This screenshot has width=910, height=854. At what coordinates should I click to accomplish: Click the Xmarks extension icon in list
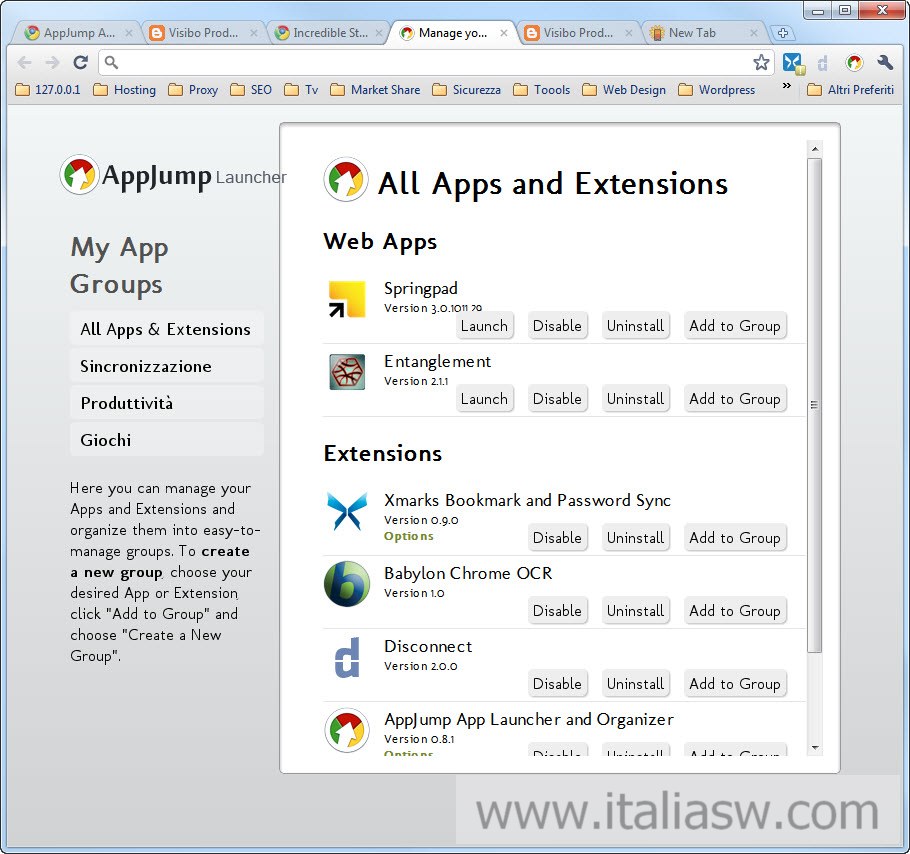pyautogui.click(x=347, y=511)
